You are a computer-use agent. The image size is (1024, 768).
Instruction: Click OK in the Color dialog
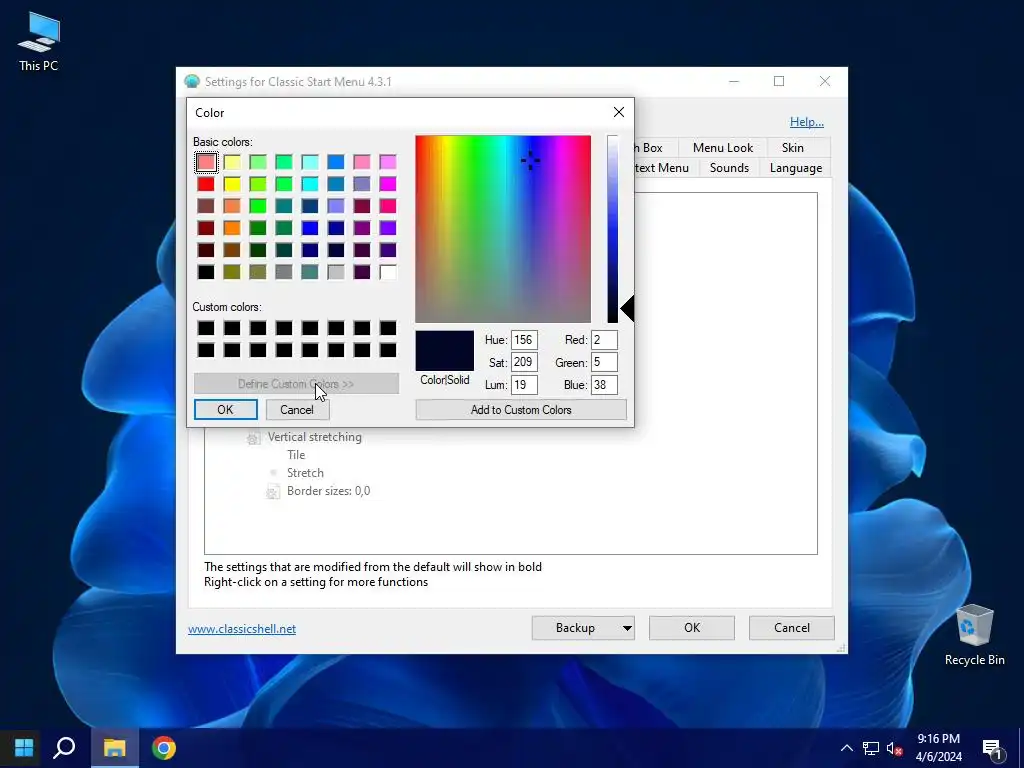click(x=225, y=409)
